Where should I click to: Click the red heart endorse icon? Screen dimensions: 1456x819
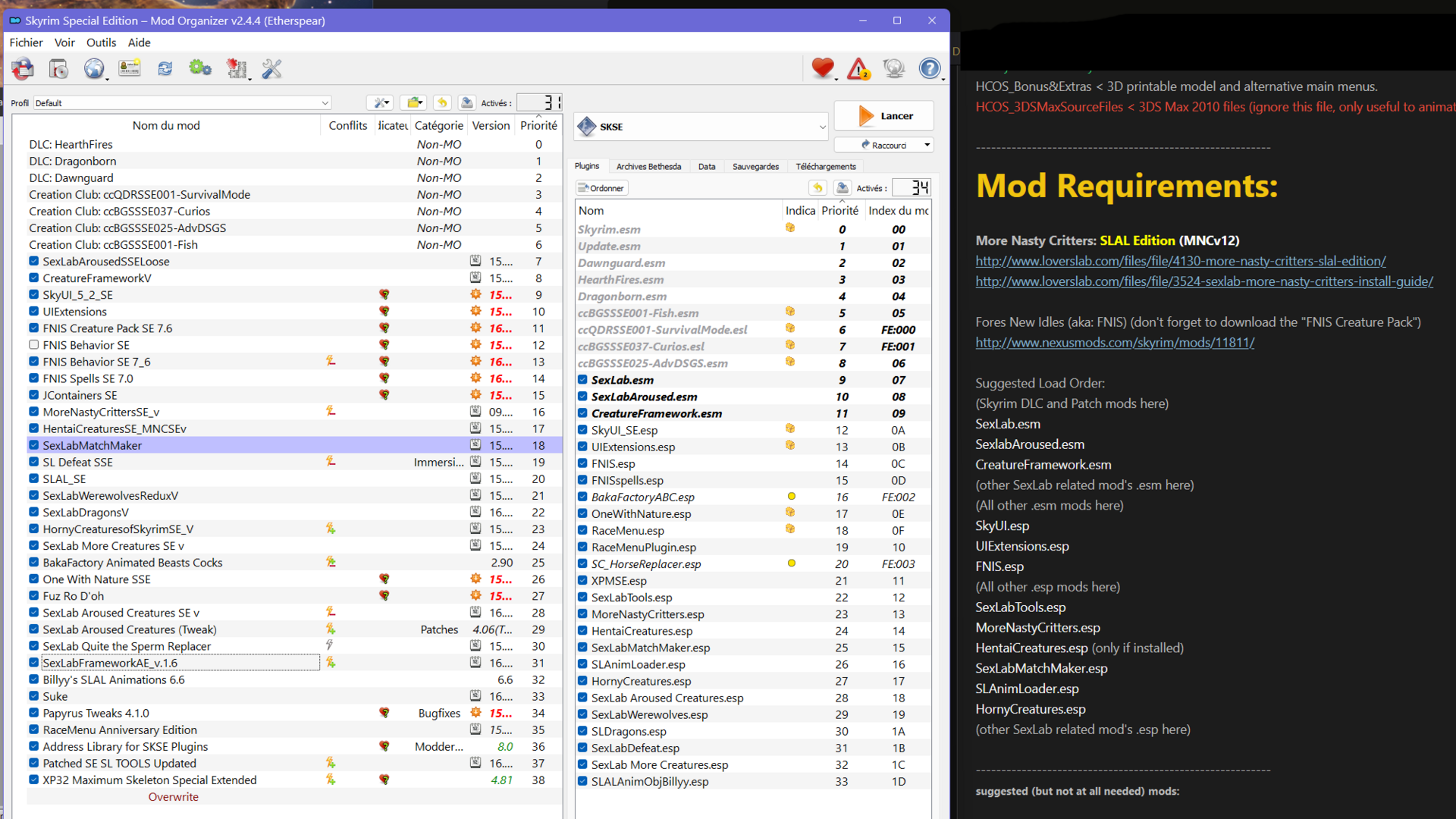(823, 69)
